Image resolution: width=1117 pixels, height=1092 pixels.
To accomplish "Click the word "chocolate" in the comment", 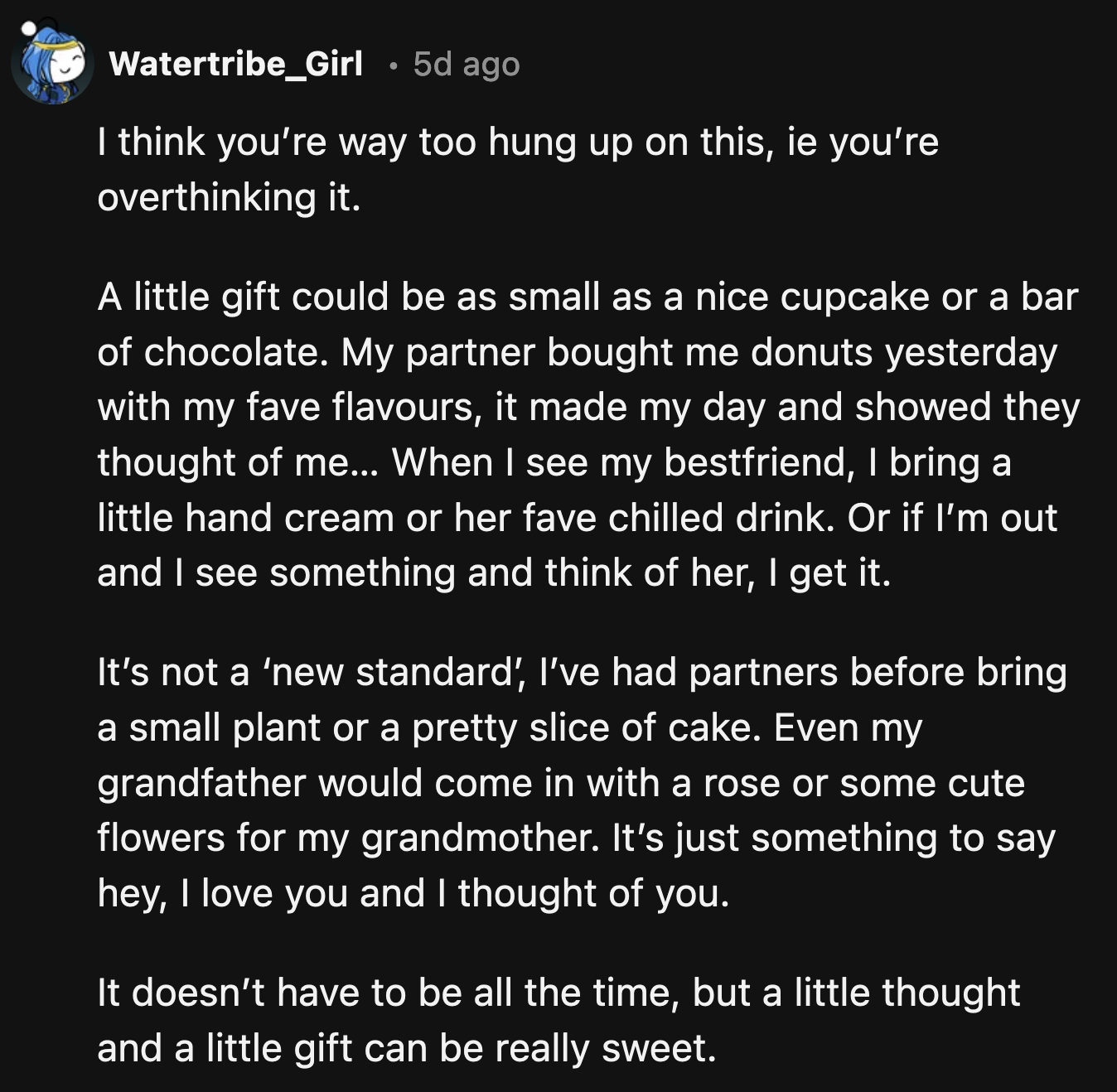I will pos(231,352).
